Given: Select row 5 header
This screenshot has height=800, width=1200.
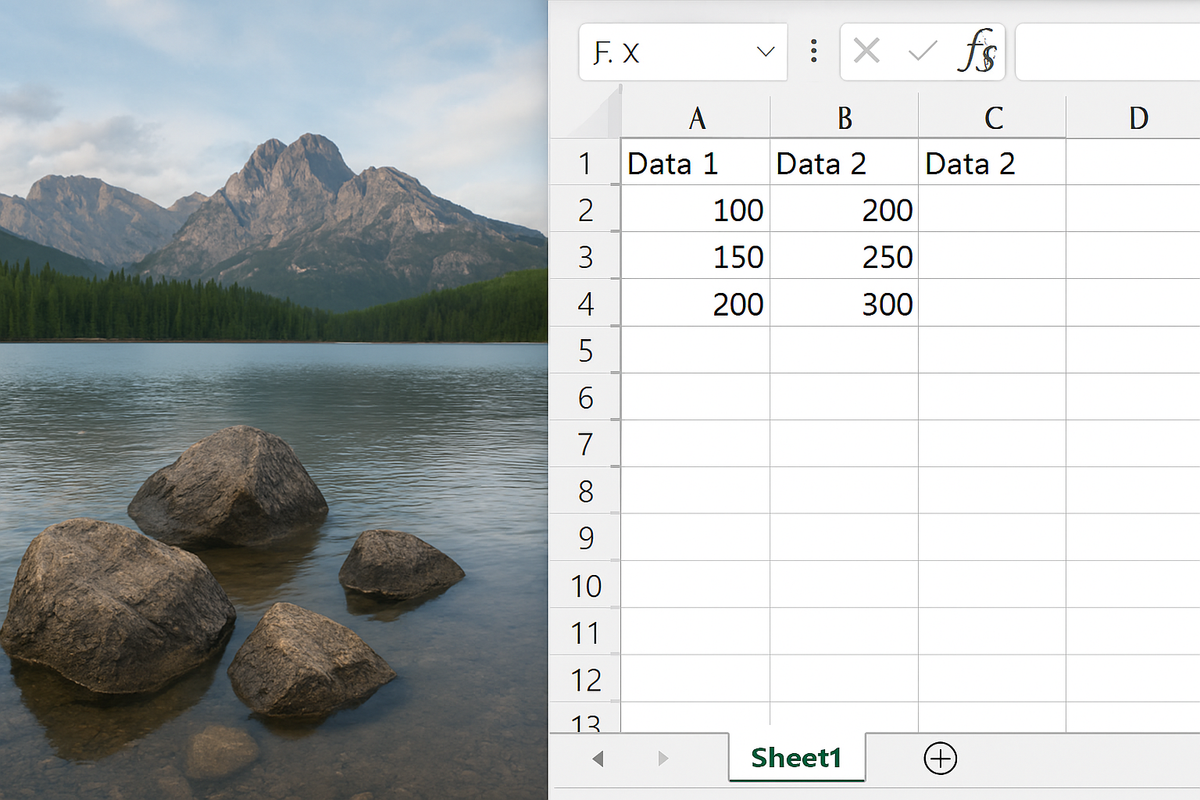Looking at the screenshot, I should click(585, 351).
